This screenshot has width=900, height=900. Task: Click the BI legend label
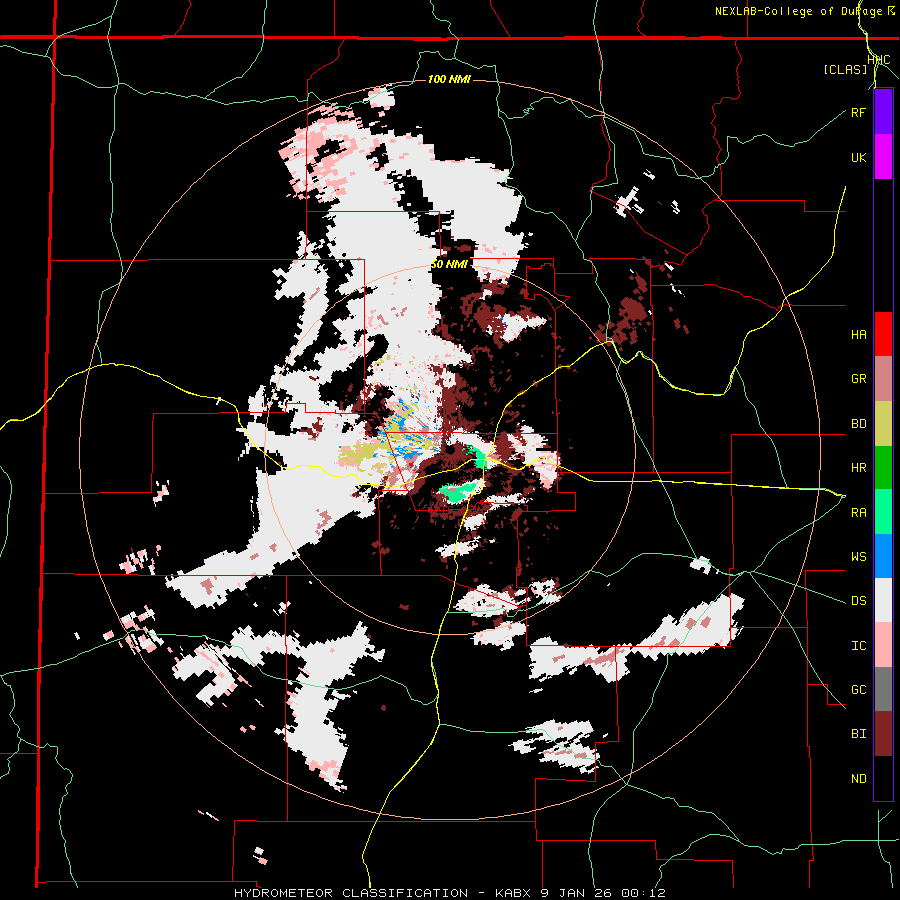coord(859,734)
